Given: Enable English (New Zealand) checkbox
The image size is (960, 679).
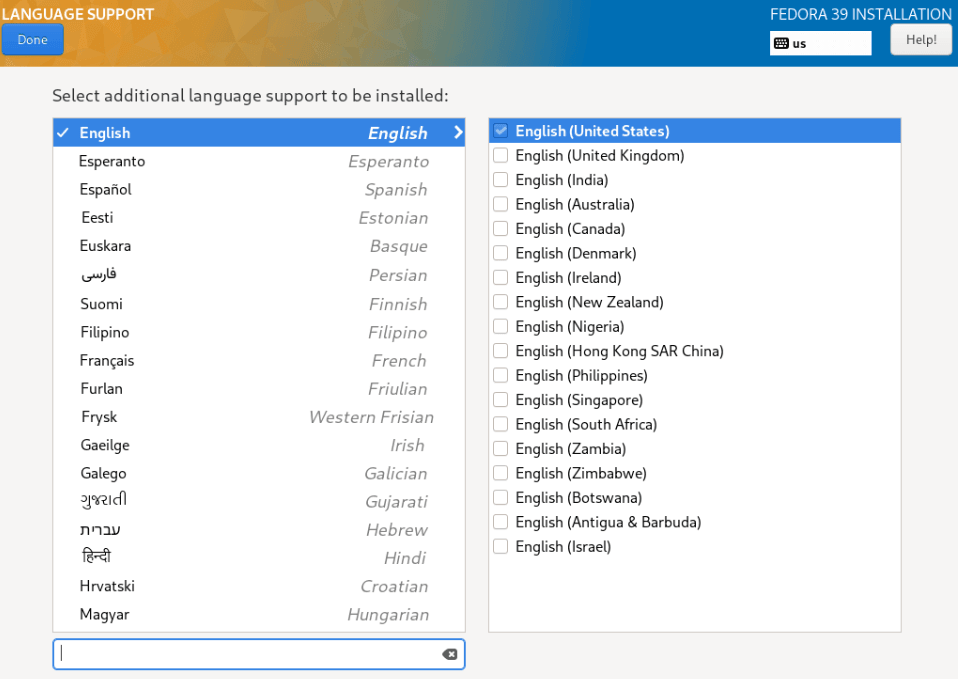Looking at the screenshot, I should click(501, 302).
